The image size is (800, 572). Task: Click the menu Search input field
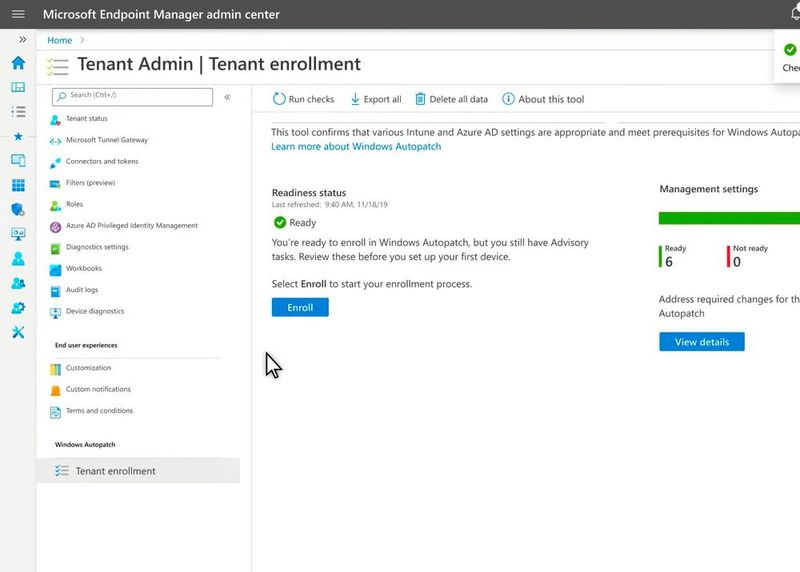(x=133, y=96)
